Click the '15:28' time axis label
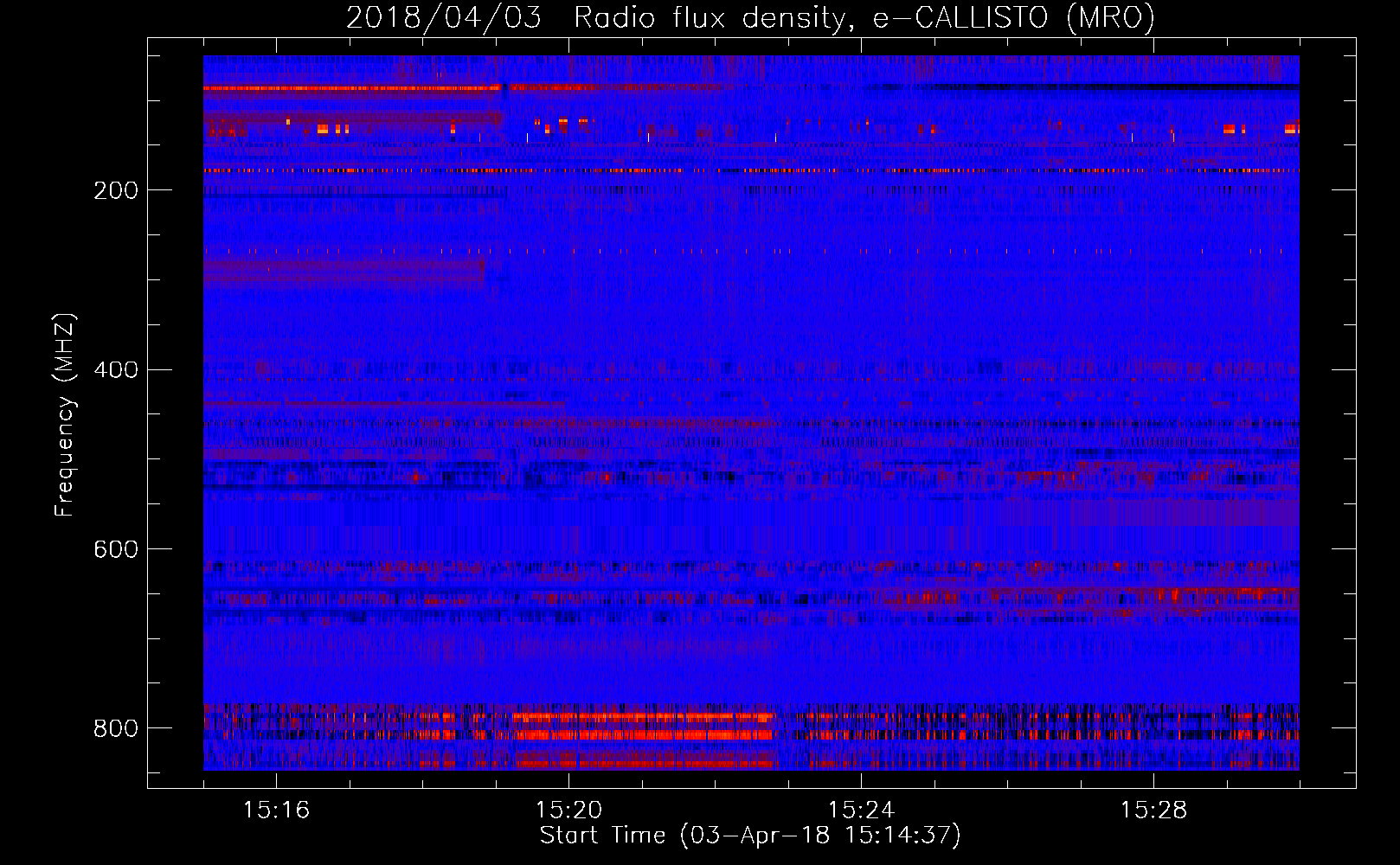Viewport: 1400px width, 865px height. [1153, 811]
